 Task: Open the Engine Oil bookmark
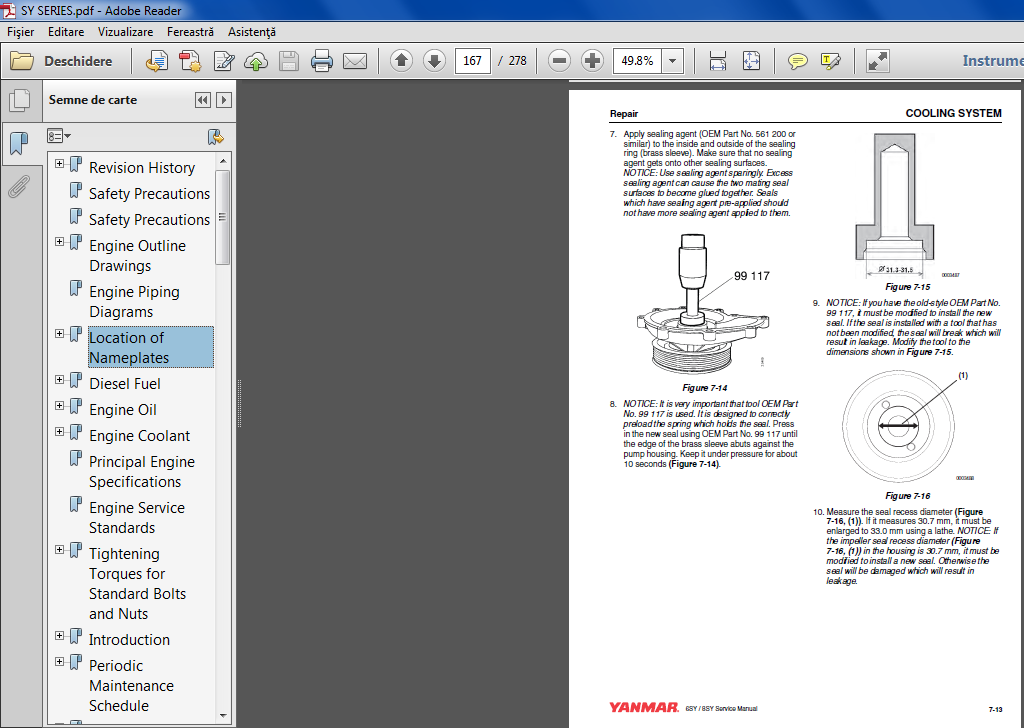123,410
